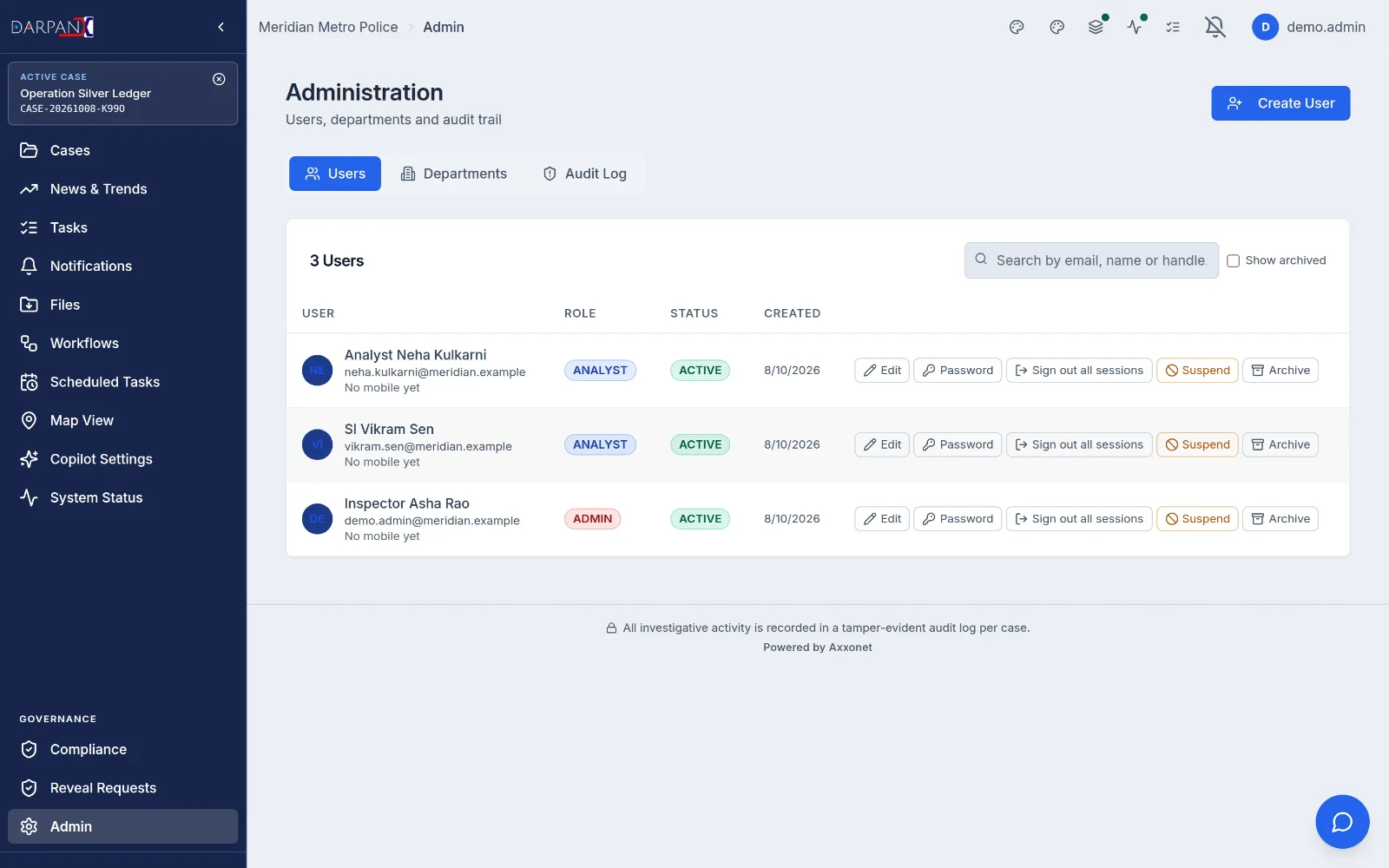Click the ROLE column header
Viewport: 1389px width, 868px height.
[x=580, y=313]
